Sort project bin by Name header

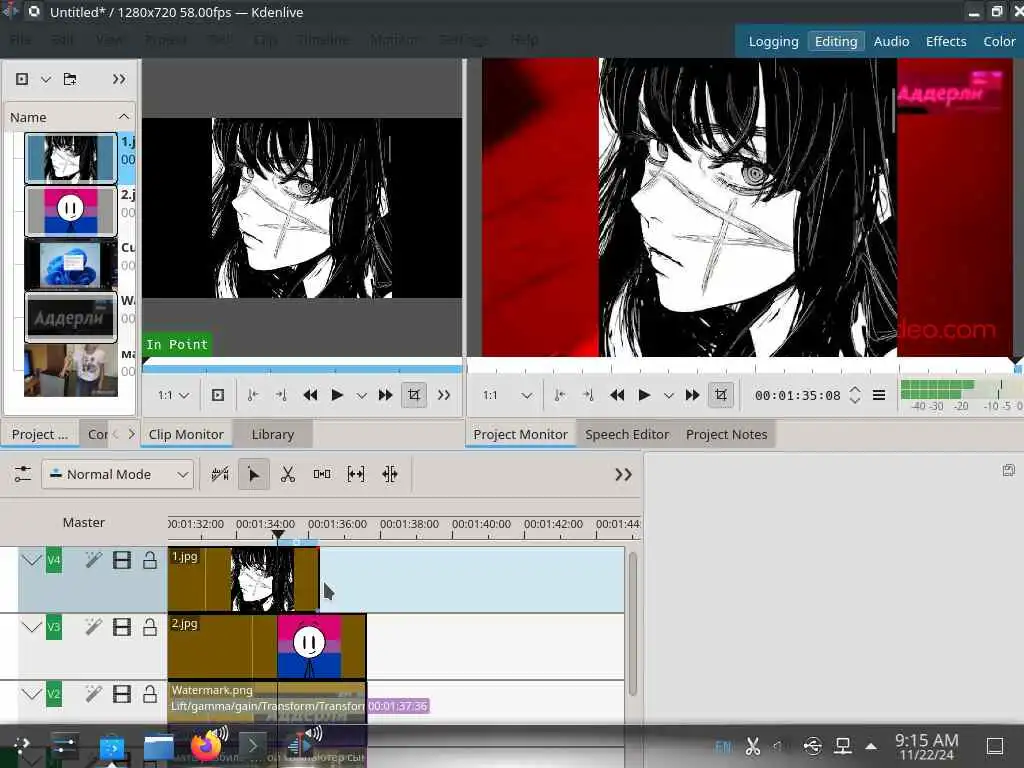69,117
